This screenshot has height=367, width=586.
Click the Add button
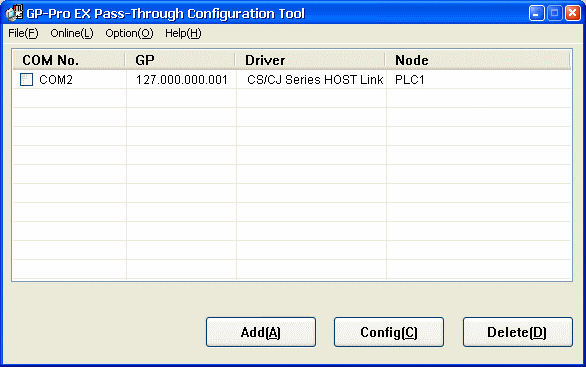coord(261,332)
